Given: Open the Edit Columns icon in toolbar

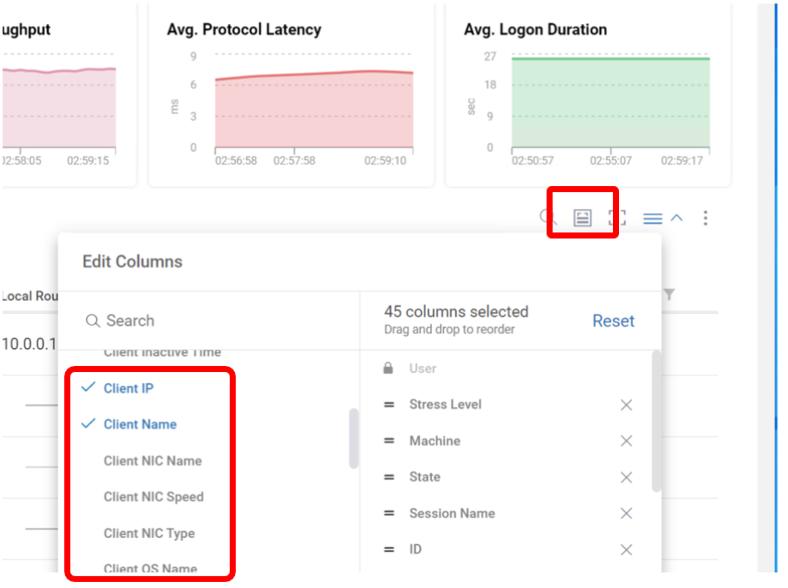Looking at the screenshot, I should pos(582,218).
